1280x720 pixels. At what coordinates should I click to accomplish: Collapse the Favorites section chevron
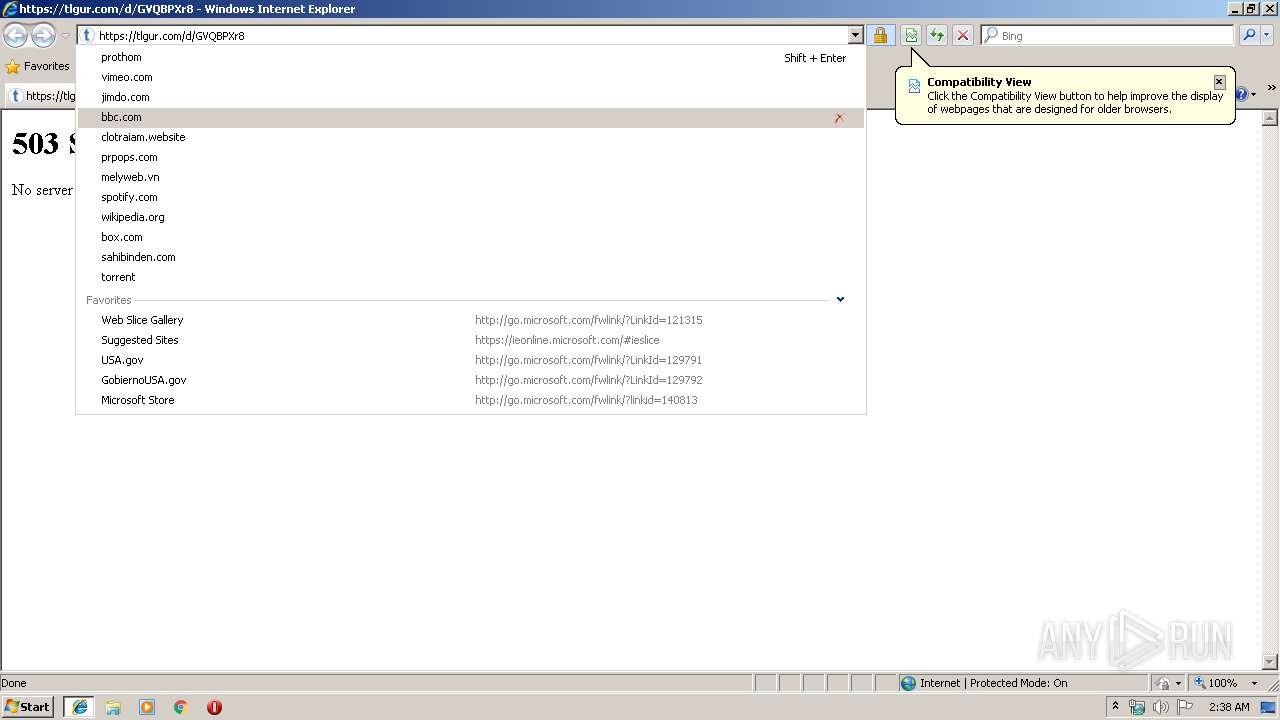840,299
